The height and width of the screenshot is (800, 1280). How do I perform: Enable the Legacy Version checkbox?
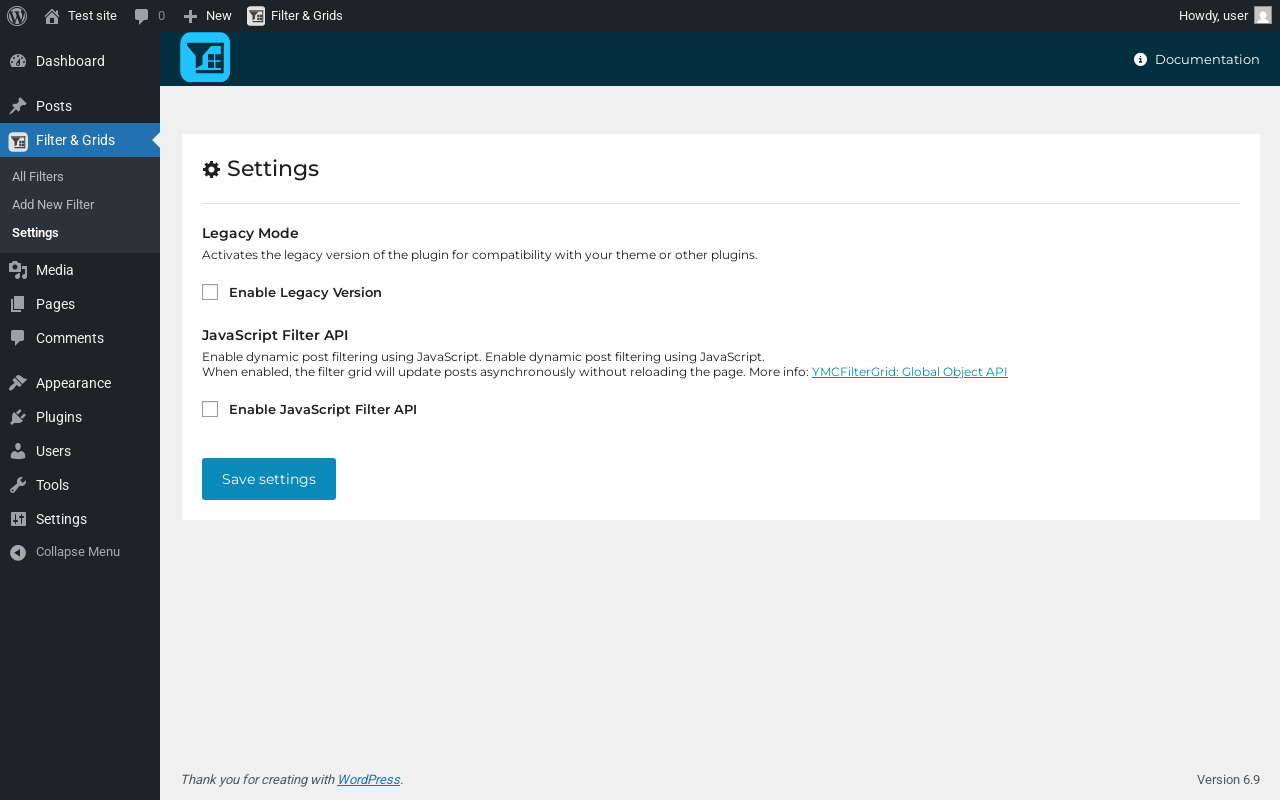click(x=210, y=292)
